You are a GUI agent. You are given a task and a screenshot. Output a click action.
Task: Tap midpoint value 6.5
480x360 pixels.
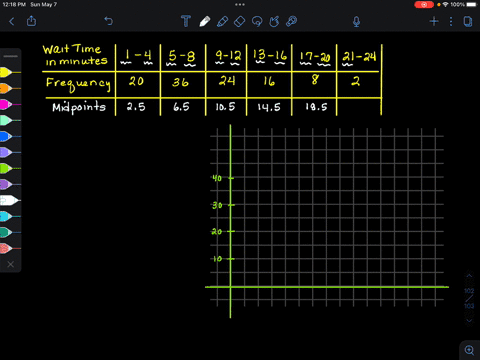point(181,107)
